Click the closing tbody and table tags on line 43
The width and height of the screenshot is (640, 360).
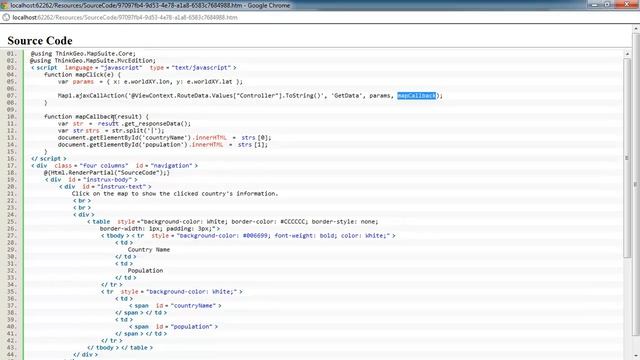[120, 347]
